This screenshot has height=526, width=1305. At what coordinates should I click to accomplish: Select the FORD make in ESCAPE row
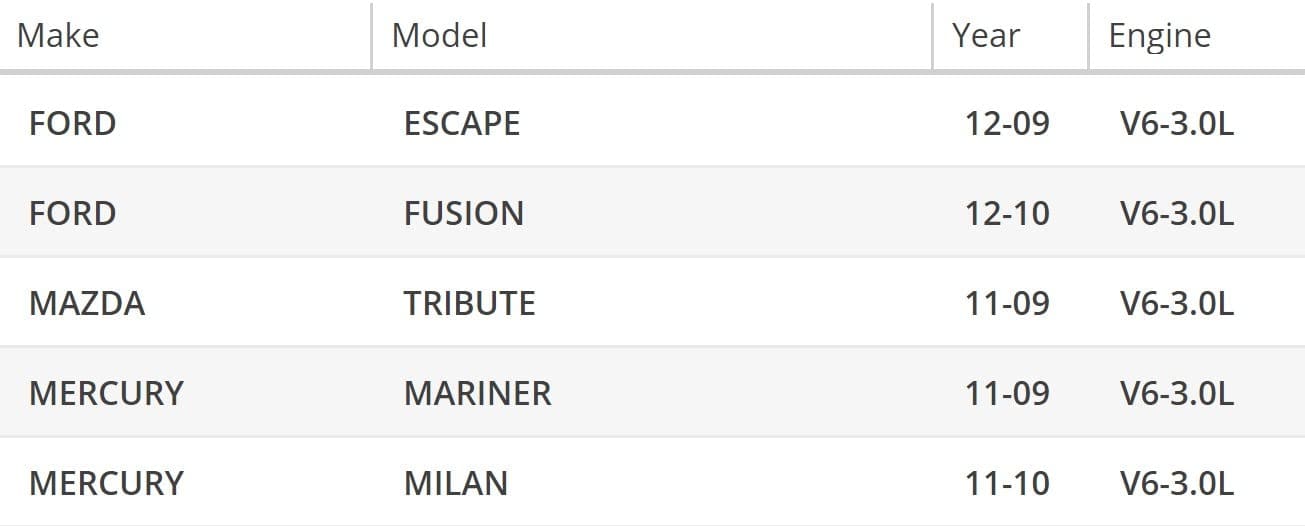72,124
